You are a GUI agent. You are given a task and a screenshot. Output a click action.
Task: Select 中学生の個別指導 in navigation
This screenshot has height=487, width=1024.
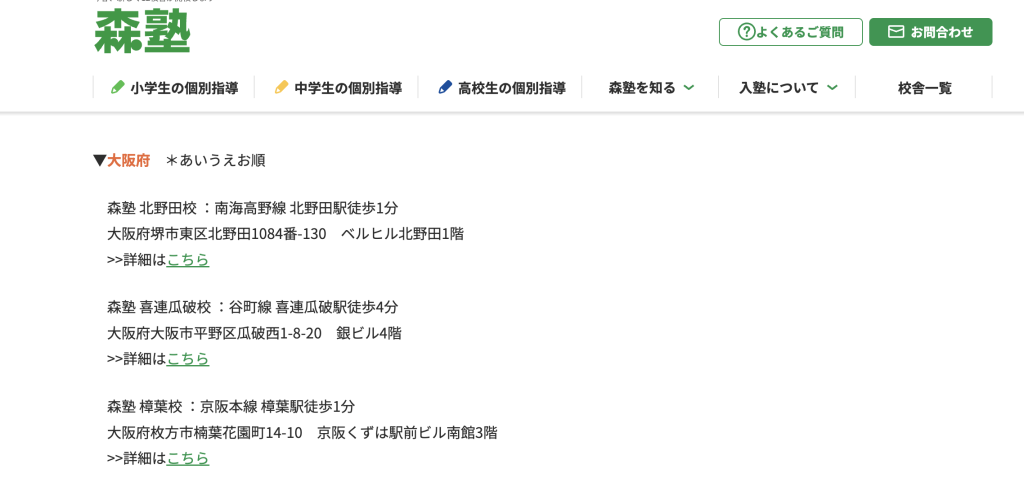[x=348, y=88]
